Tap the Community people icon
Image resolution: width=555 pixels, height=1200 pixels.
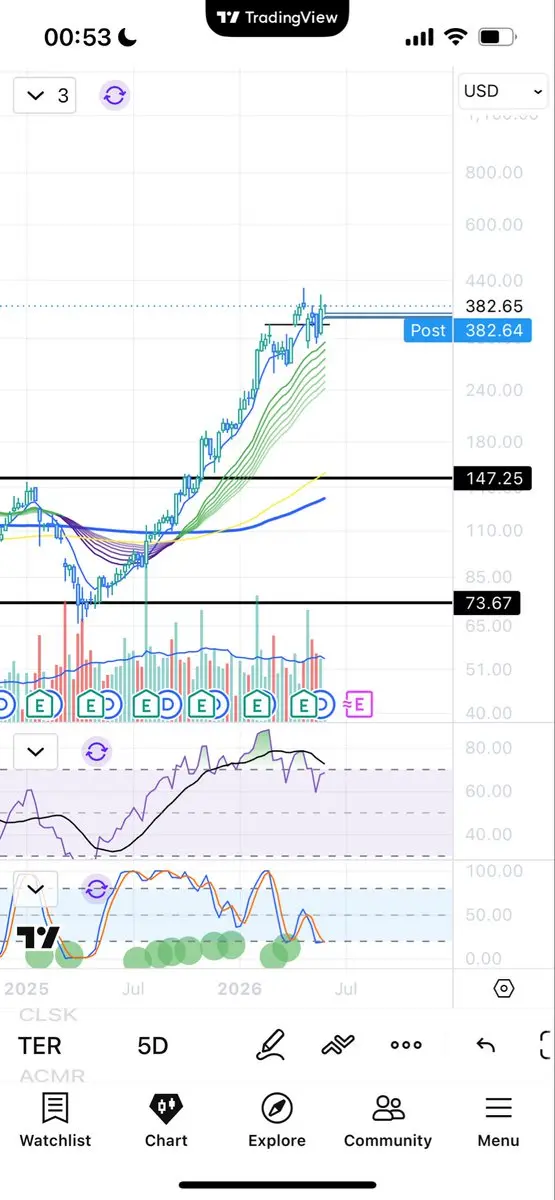[x=388, y=1107]
